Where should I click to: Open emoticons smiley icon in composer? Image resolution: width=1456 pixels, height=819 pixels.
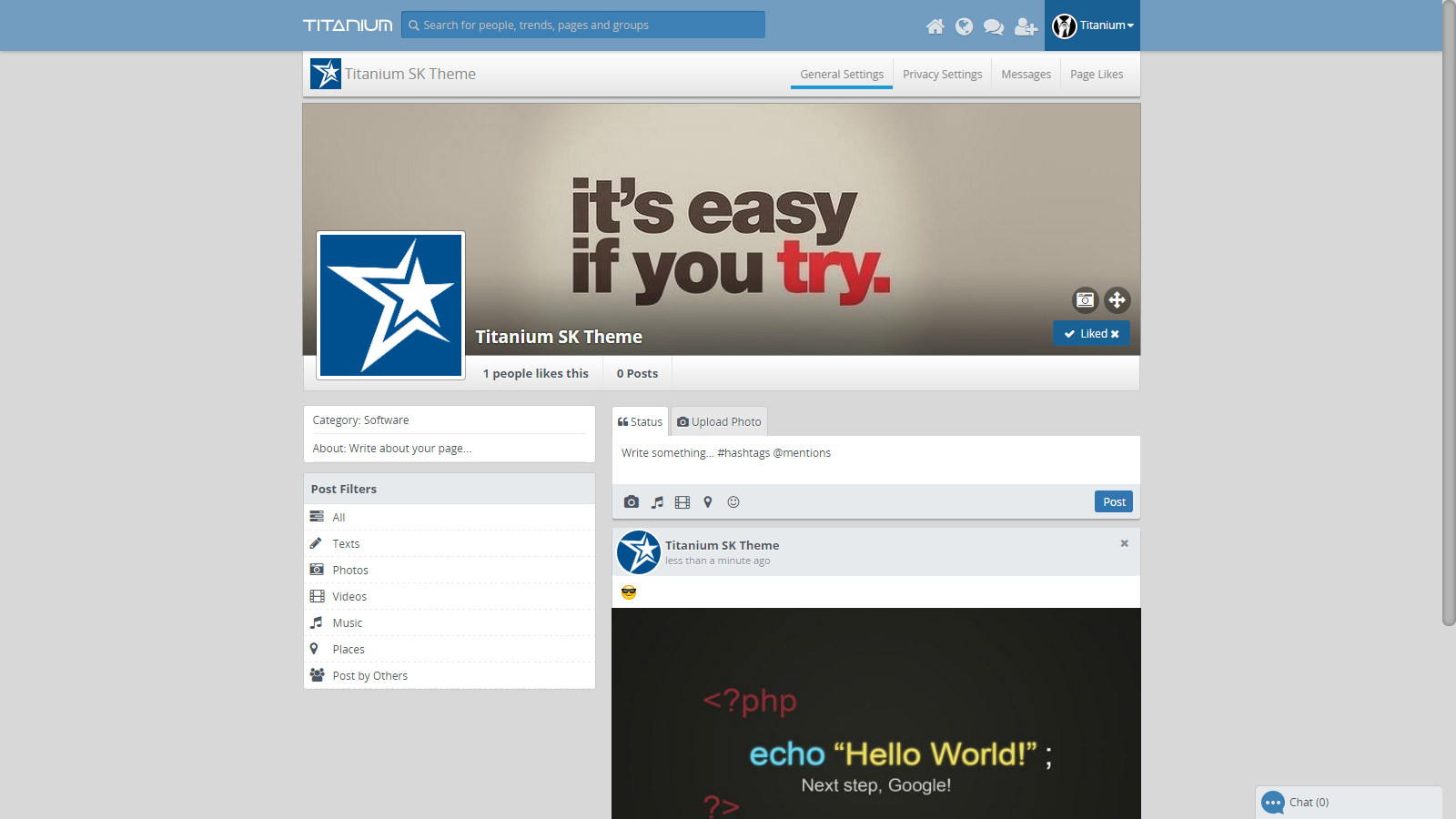coord(733,502)
